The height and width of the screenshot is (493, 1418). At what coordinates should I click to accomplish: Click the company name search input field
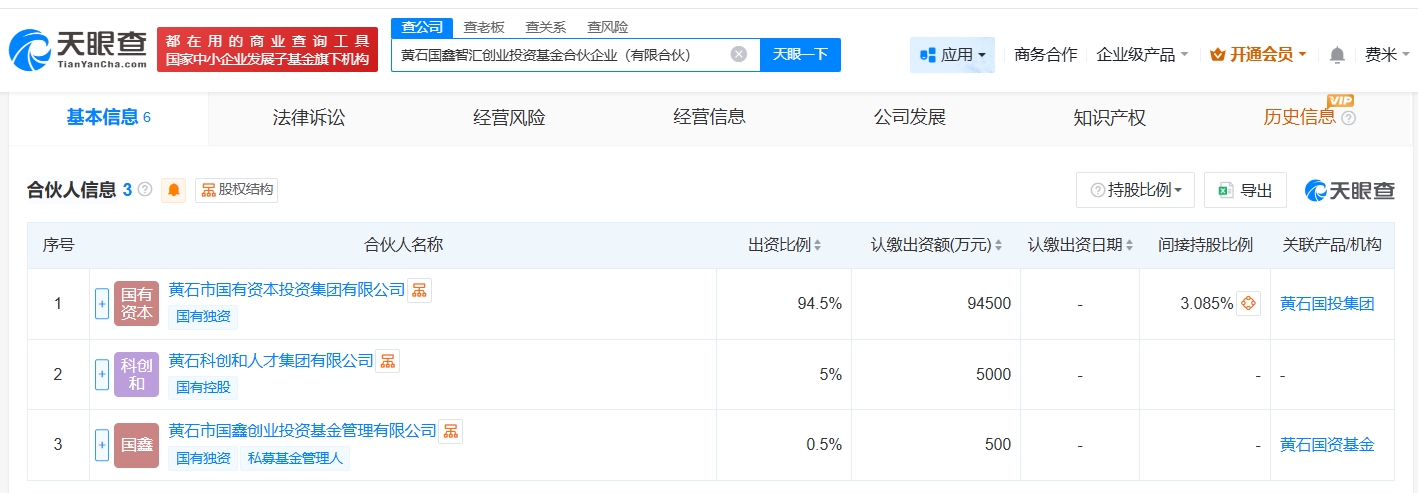(560, 54)
